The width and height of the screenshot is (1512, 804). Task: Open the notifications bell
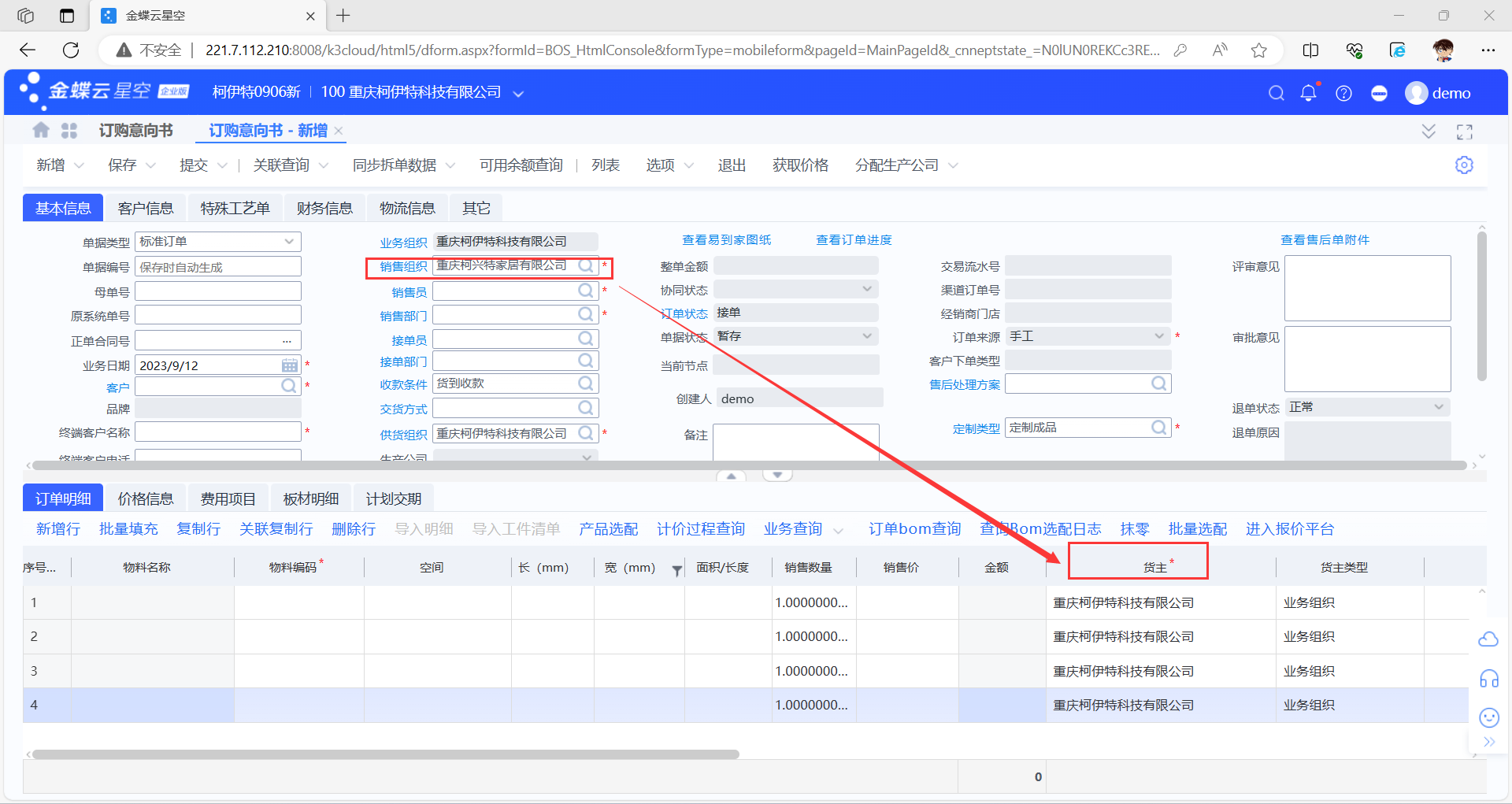point(1309,93)
